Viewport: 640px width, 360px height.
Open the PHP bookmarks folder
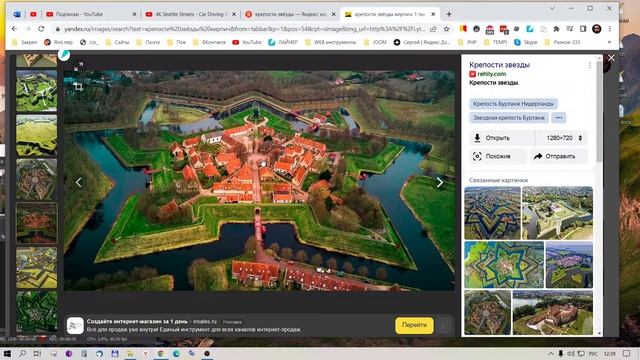click(467, 42)
